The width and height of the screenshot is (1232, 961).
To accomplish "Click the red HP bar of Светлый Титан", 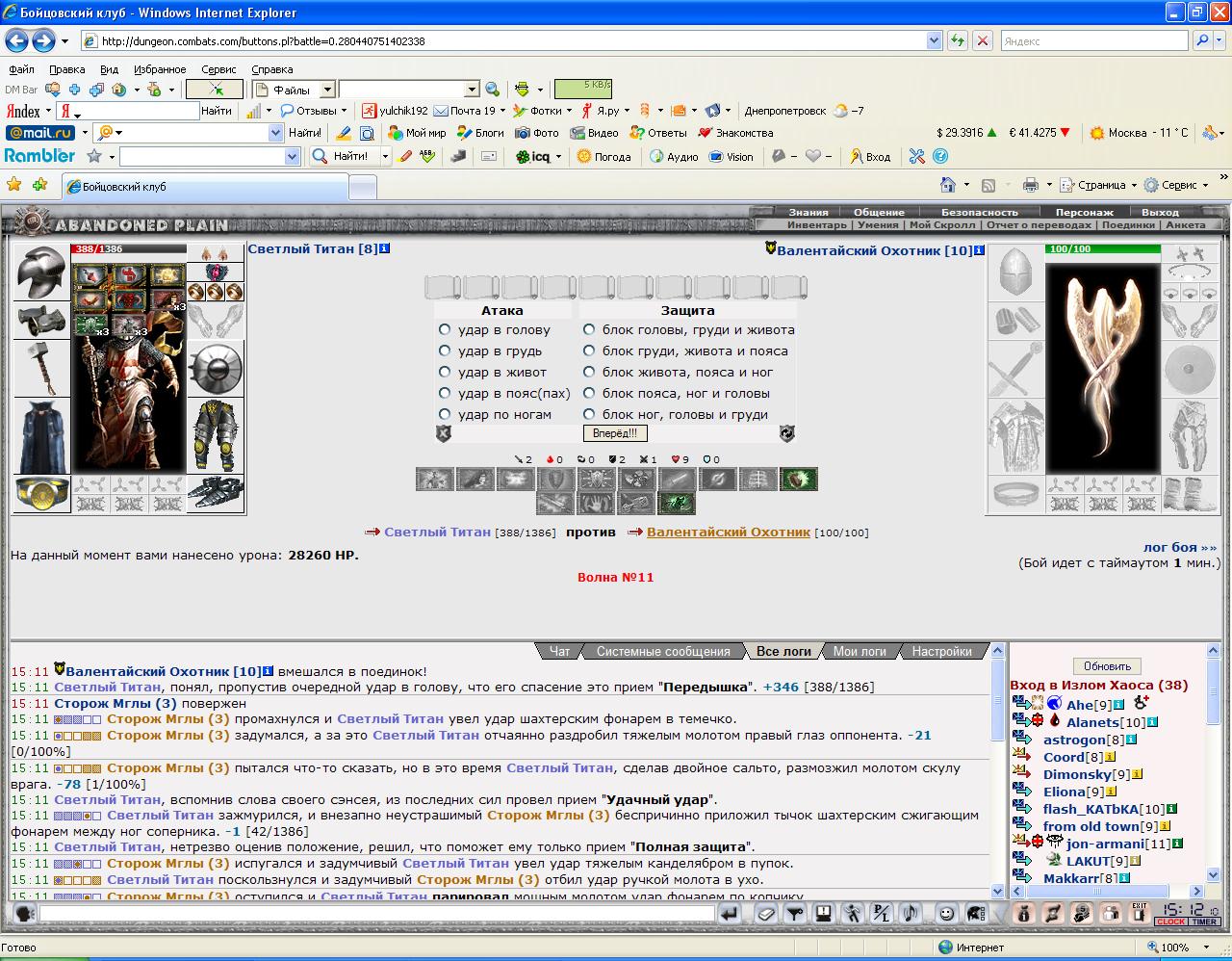I will pyautogui.click(x=128, y=248).
